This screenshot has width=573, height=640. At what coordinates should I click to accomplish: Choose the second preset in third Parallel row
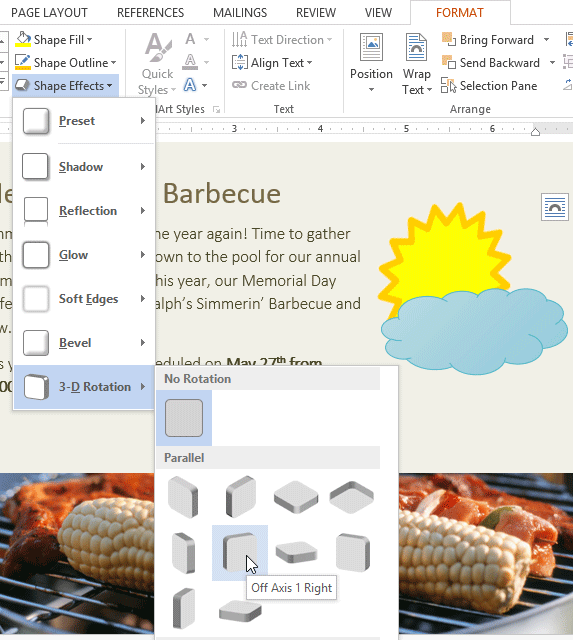point(240,610)
